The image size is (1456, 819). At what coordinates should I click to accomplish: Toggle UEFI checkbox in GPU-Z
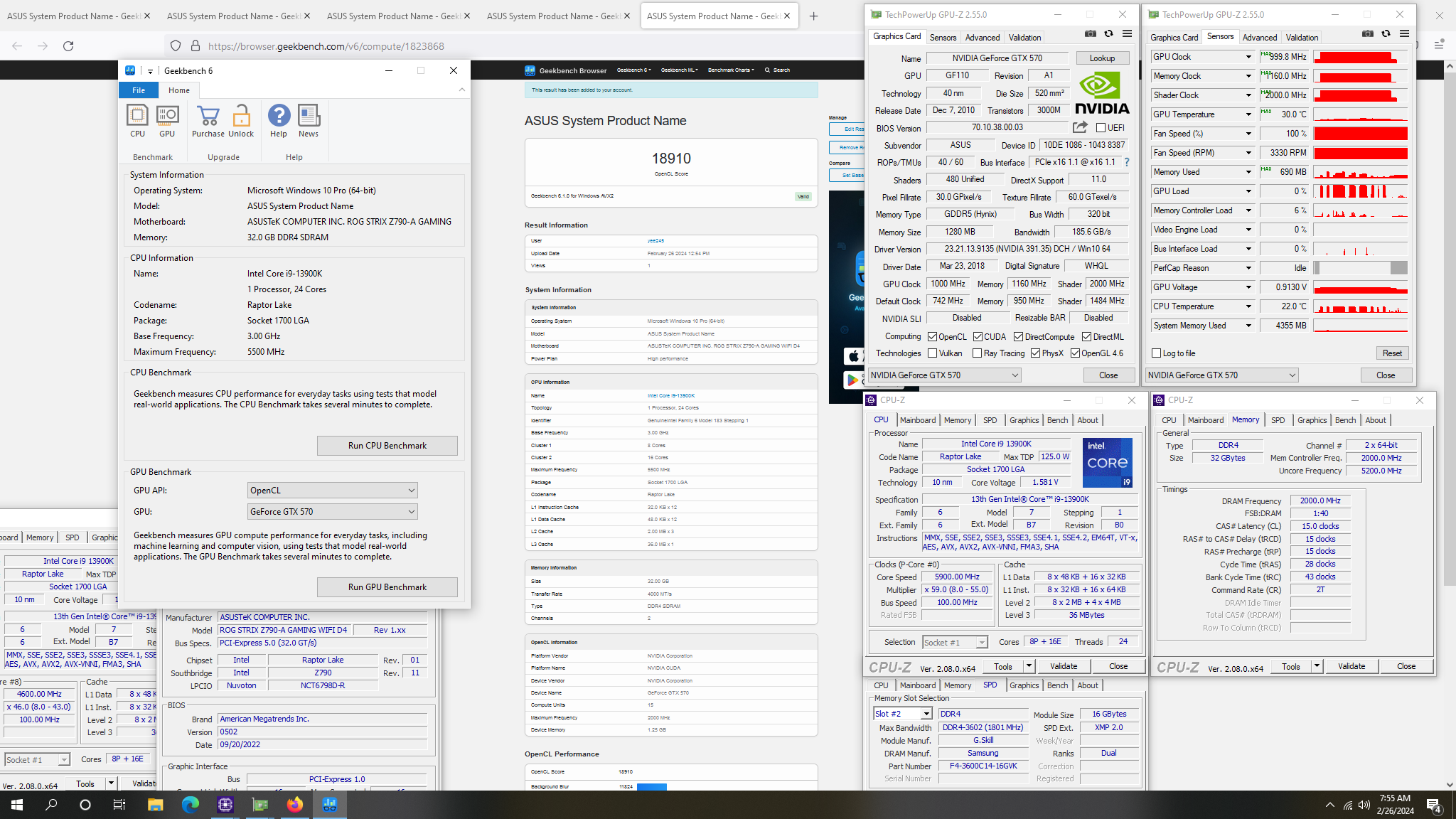coord(1101,128)
